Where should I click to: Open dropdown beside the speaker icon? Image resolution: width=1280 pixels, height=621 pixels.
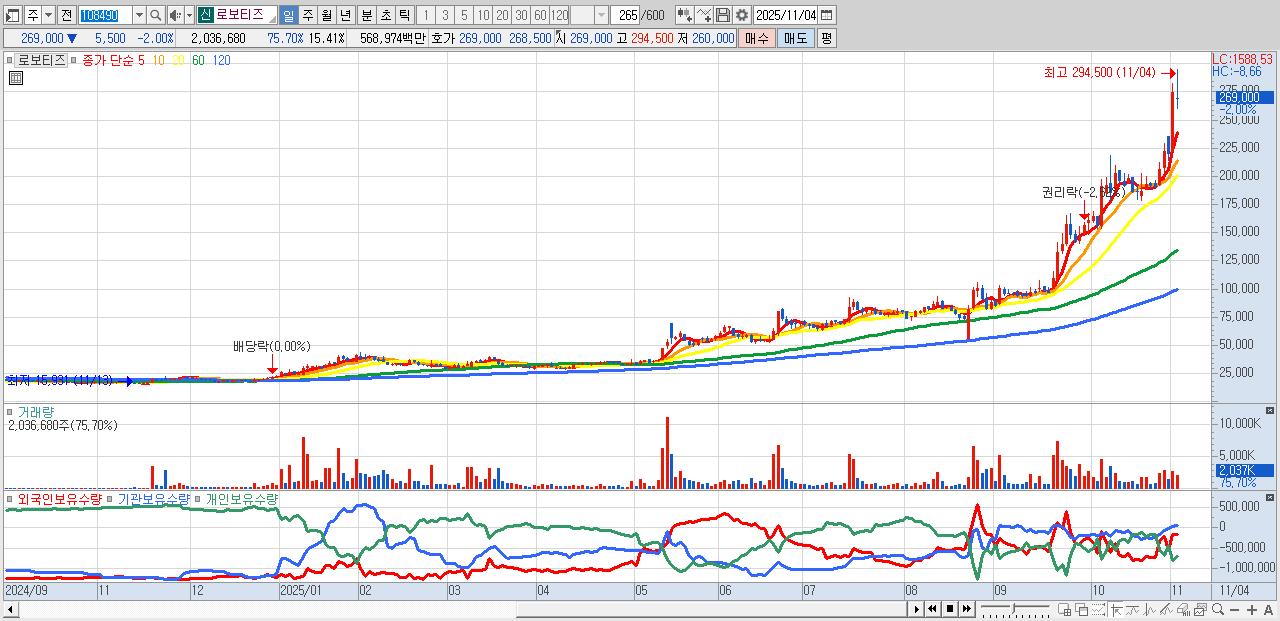190,15
